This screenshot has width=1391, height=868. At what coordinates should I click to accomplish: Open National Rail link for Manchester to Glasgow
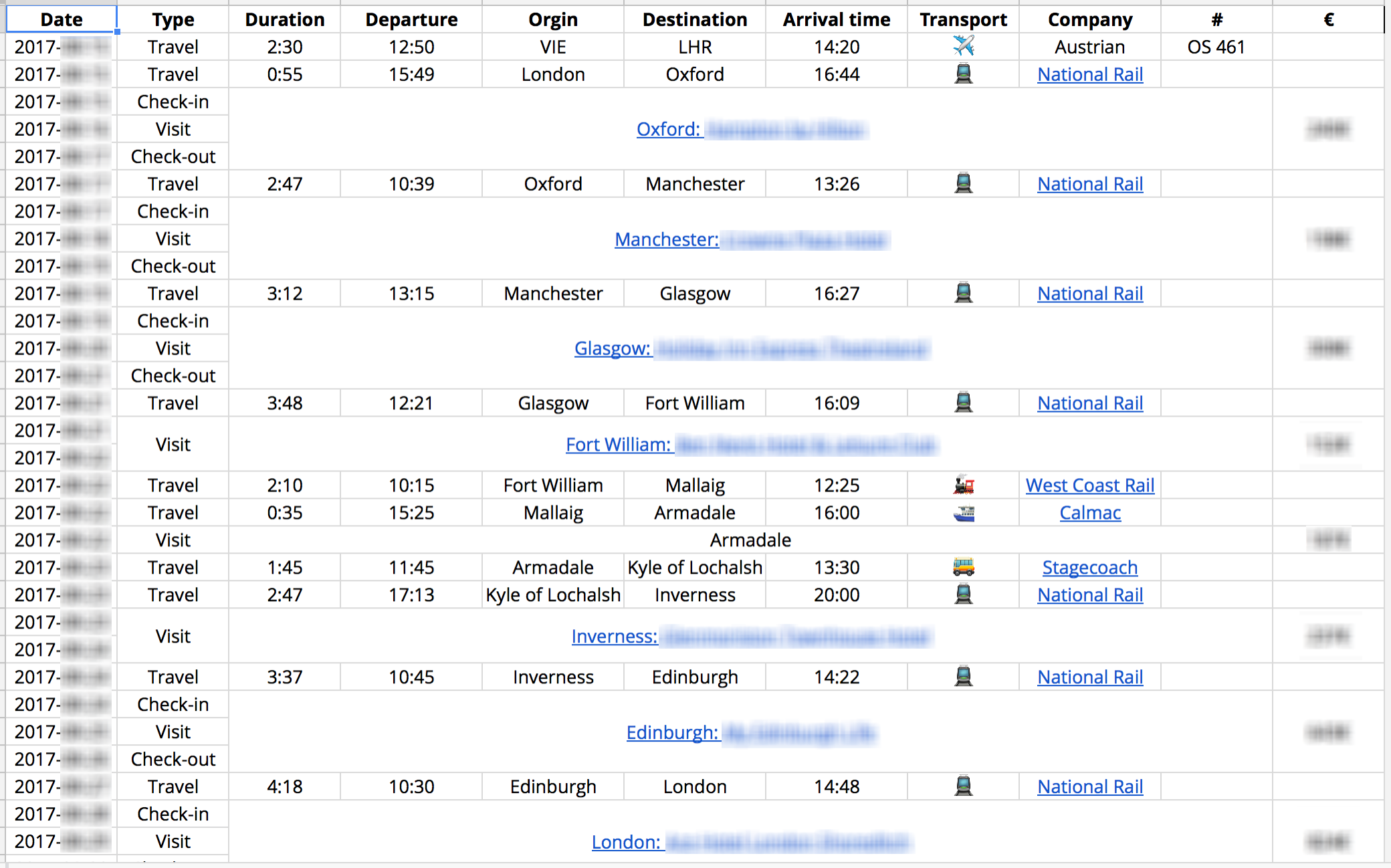click(1090, 294)
